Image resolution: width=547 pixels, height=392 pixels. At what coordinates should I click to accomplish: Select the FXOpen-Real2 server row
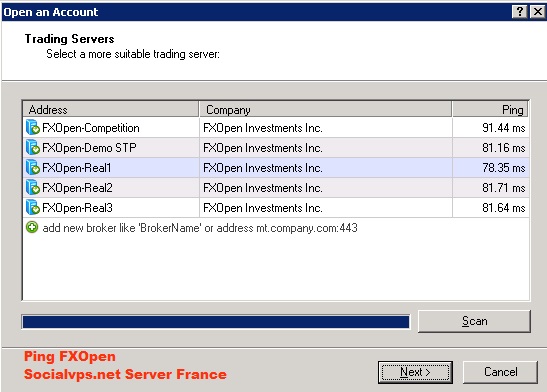[x=276, y=188]
